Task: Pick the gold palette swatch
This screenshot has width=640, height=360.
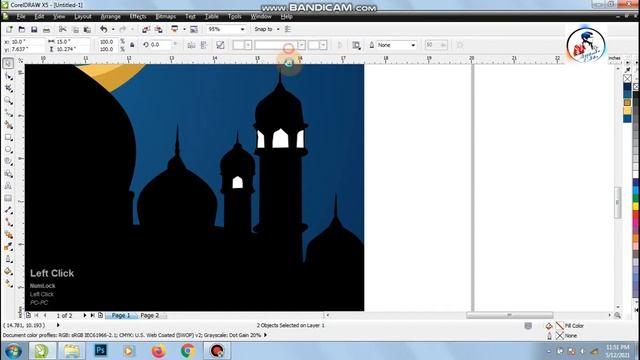Action: pyautogui.click(x=627, y=102)
